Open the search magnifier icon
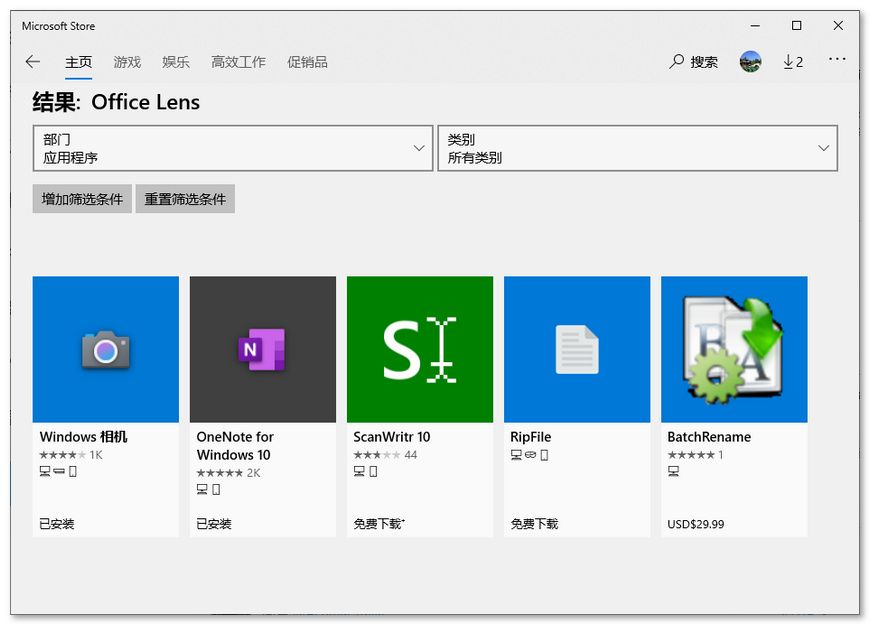Image resolution: width=871 pixels, height=626 pixels. (x=678, y=62)
